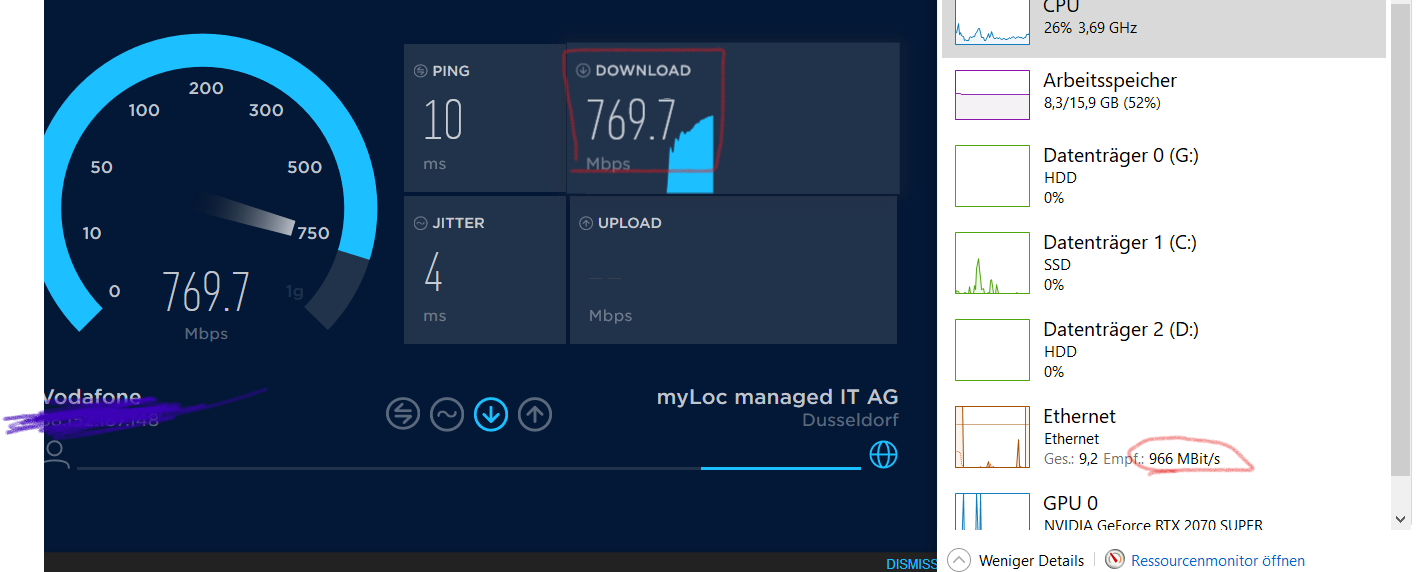The image size is (1422, 572).
Task: Click the 966 MBit/s Ethernet receive value
Action: point(1185,459)
